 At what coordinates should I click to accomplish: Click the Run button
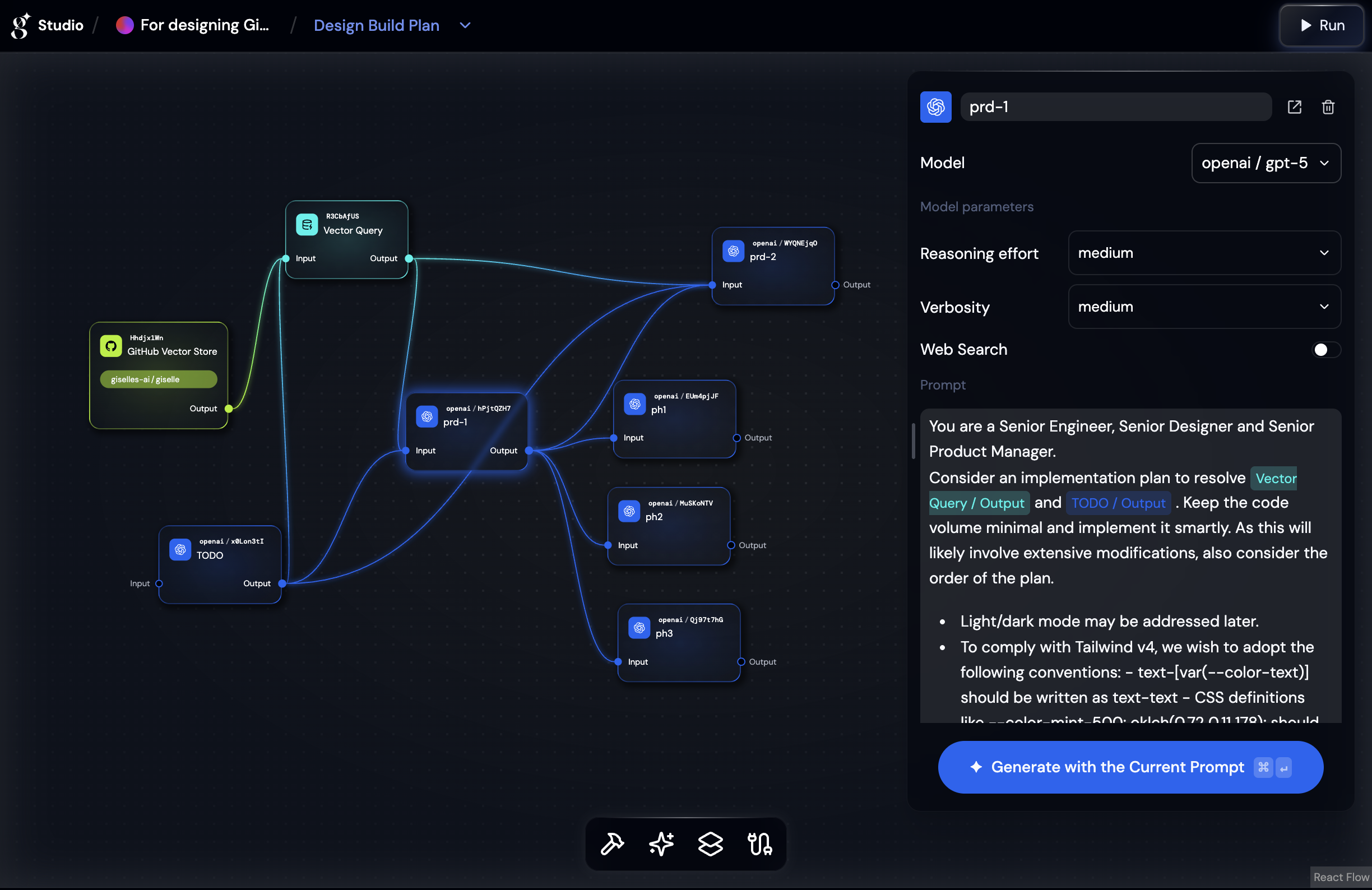[1321, 25]
